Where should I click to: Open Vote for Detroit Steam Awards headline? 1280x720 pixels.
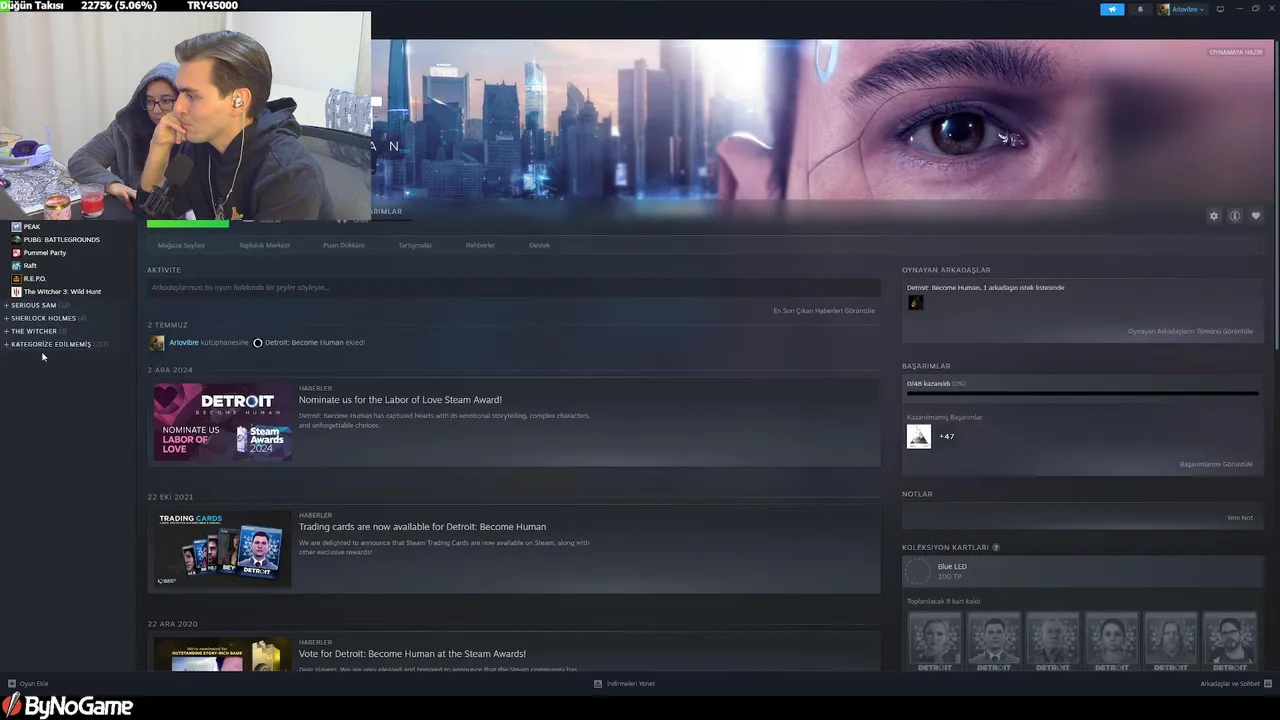pos(412,654)
